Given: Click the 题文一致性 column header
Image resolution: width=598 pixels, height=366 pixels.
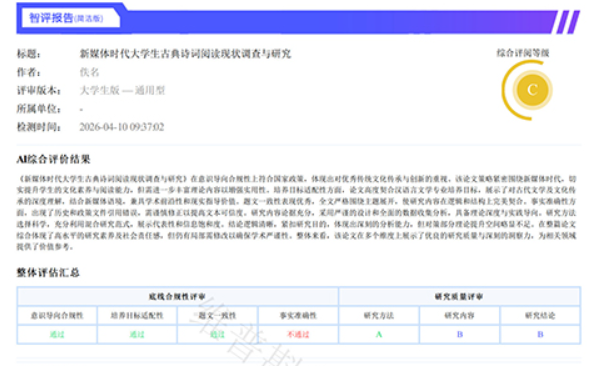Looking at the screenshot, I should coord(218,315).
